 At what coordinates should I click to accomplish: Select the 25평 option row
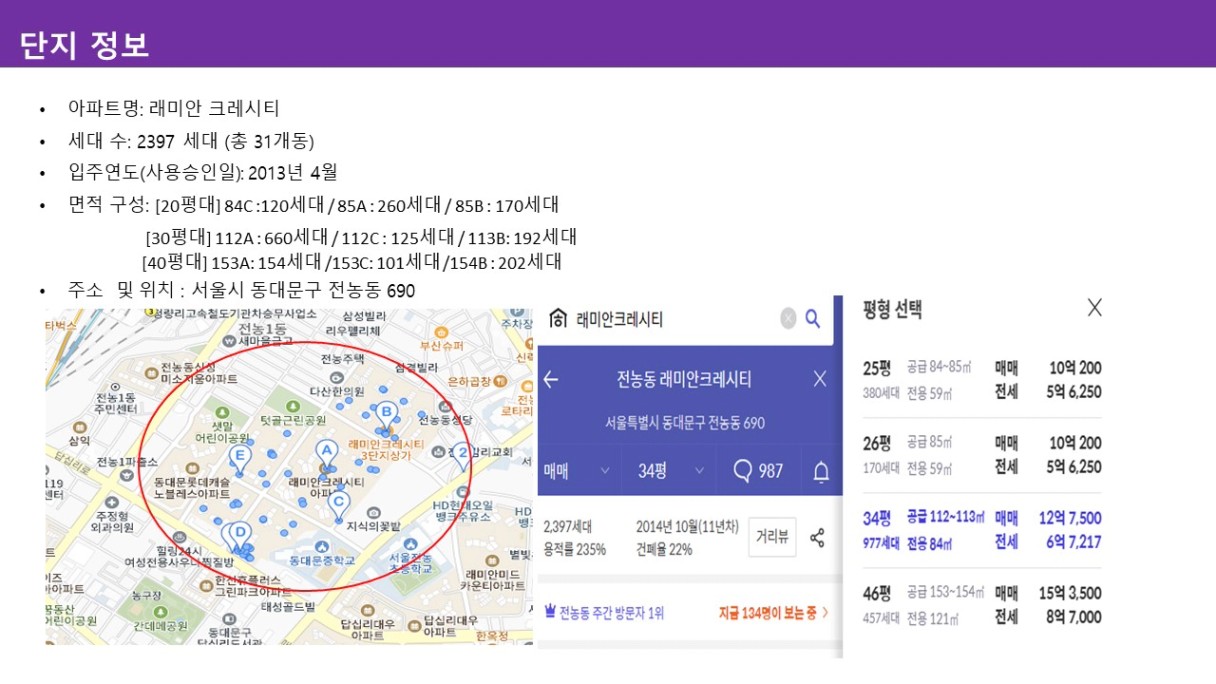pos(982,380)
